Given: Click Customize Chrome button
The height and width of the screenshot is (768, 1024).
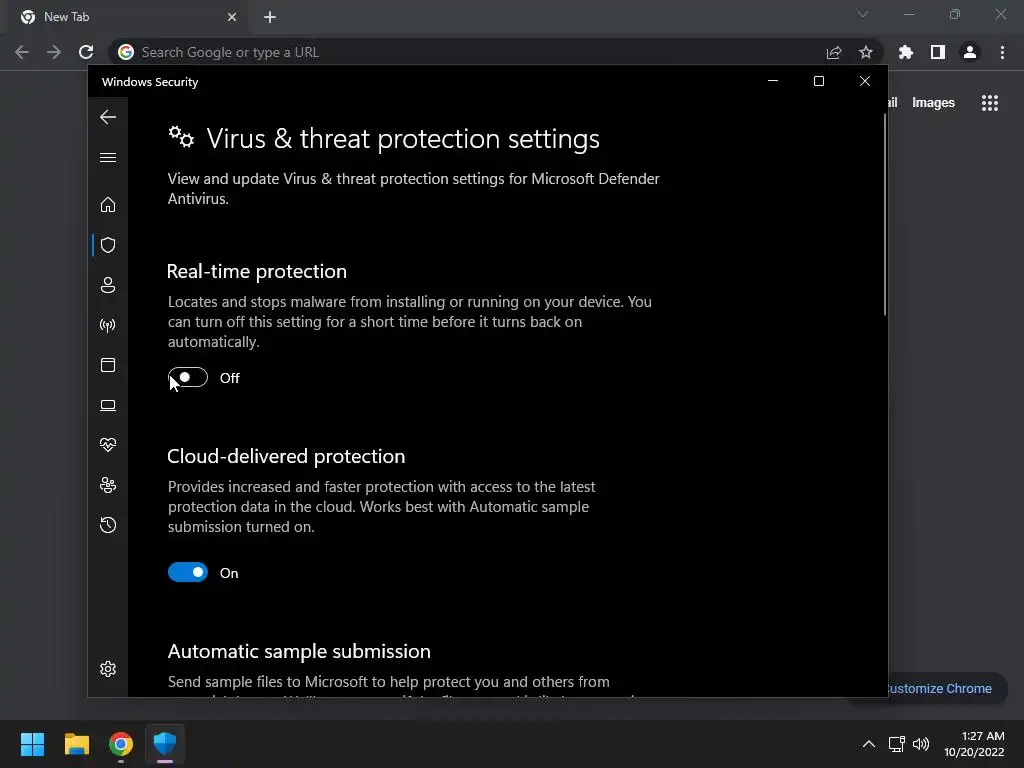Looking at the screenshot, I should coord(938,688).
